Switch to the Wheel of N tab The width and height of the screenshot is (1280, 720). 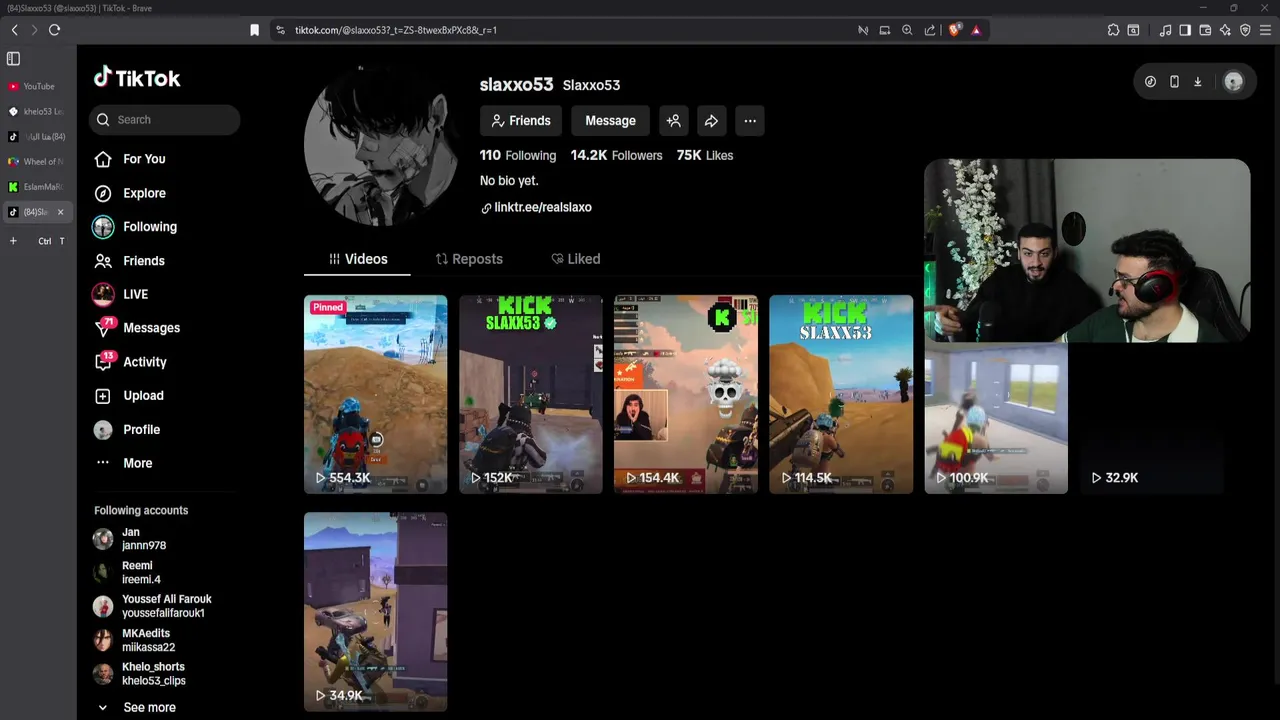click(x=37, y=161)
